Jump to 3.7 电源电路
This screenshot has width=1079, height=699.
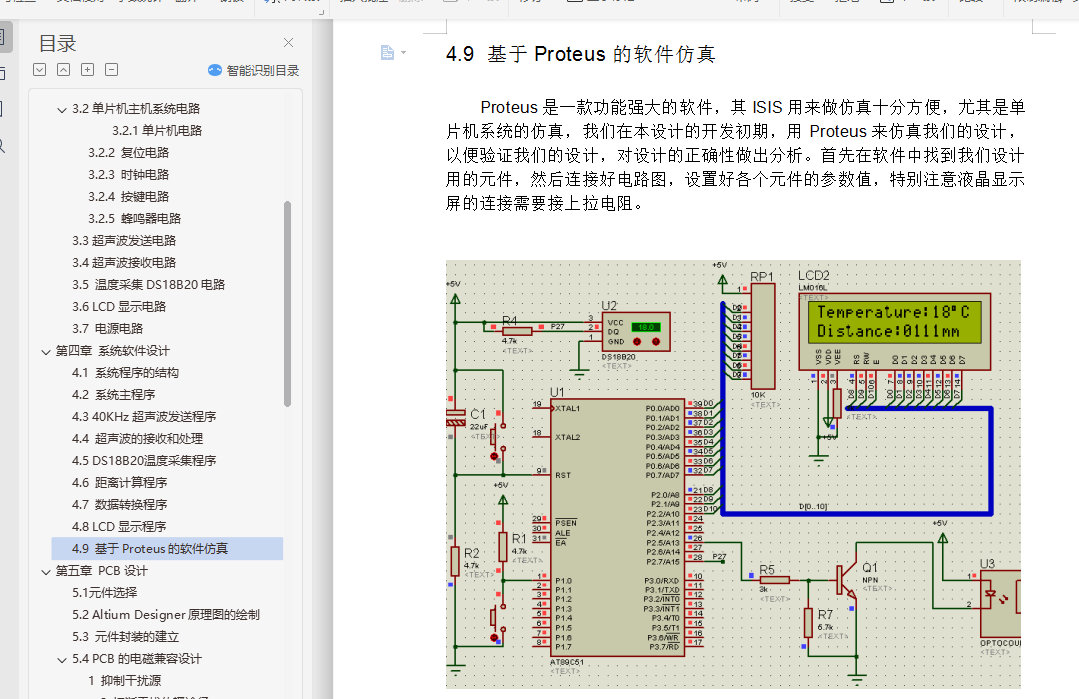point(107,329)
